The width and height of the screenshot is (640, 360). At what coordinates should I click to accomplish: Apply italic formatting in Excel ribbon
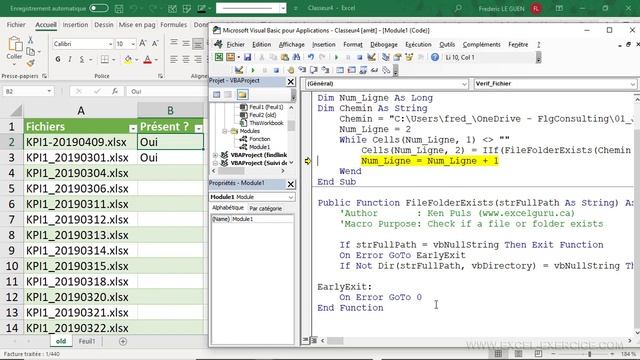tap(70, 60)
